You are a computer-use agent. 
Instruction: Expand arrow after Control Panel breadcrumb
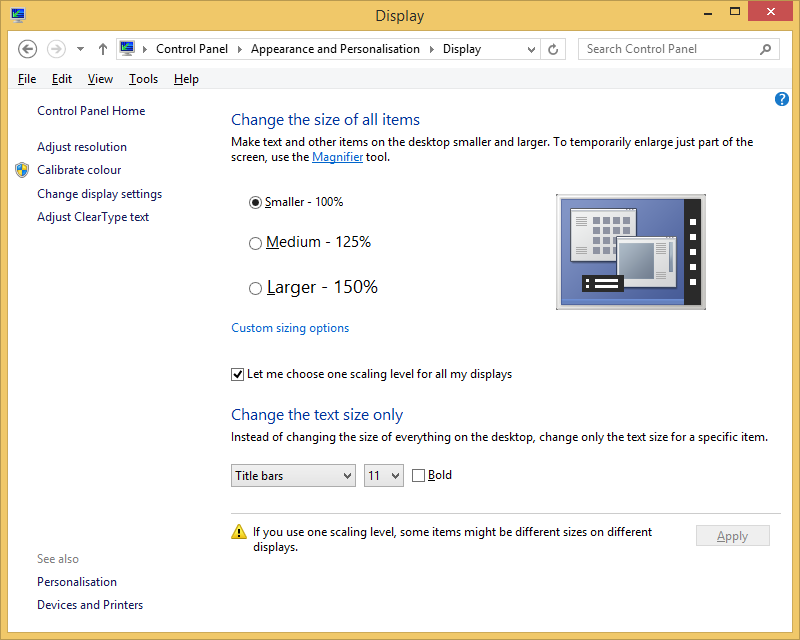click(239, 50)
